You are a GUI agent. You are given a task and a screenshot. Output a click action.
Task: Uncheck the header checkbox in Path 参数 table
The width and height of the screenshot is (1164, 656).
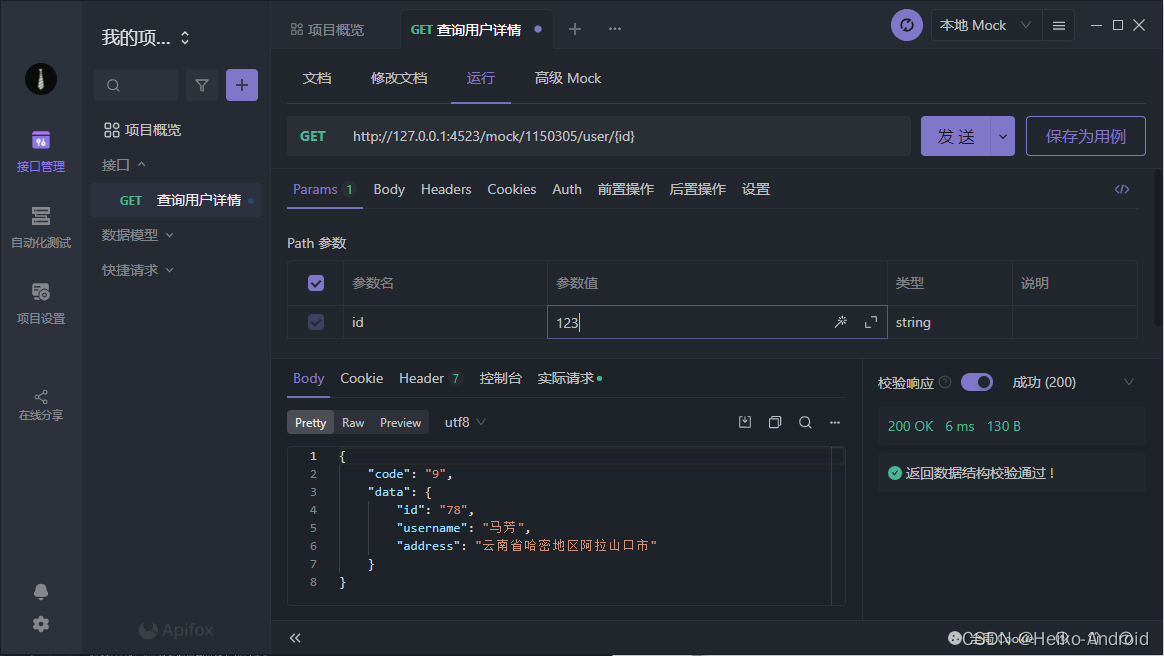tap(316, 283)
